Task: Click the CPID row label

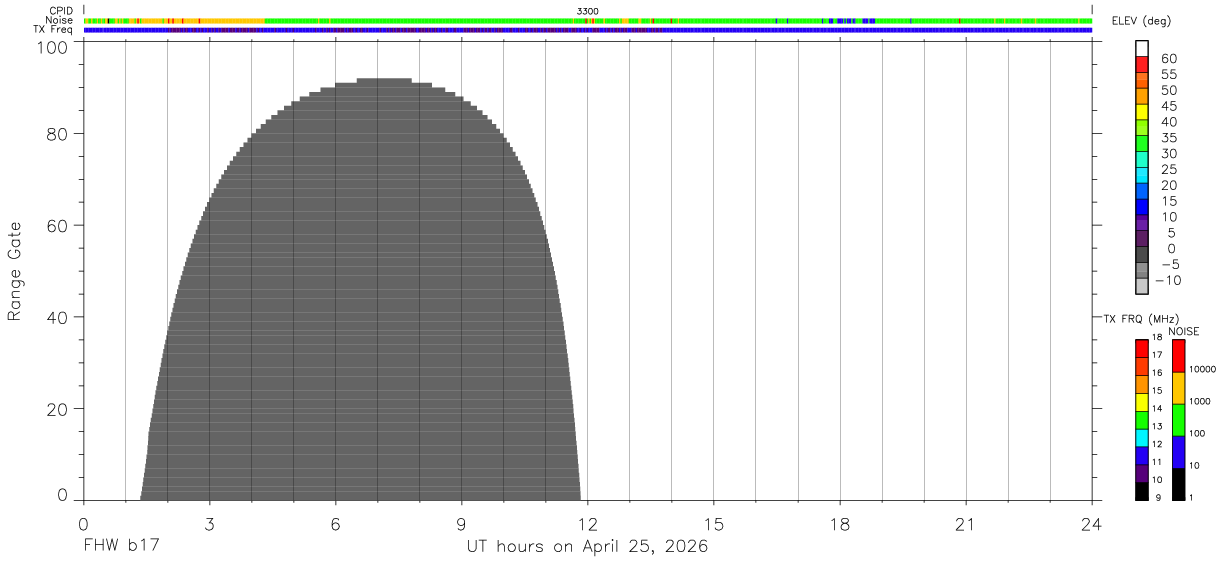Action: pyautogui.click(x=59, y=11)
